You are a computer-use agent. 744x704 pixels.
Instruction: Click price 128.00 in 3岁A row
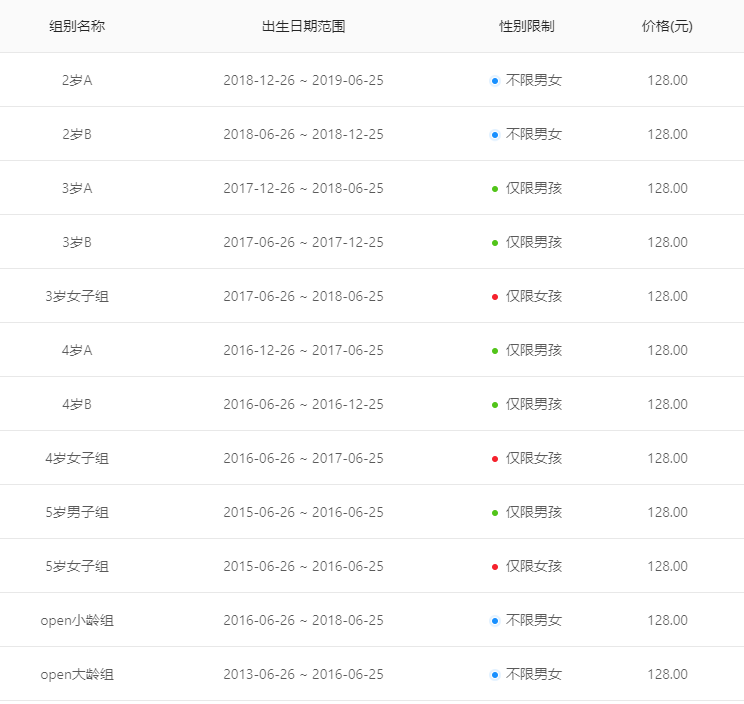(668, 188)
